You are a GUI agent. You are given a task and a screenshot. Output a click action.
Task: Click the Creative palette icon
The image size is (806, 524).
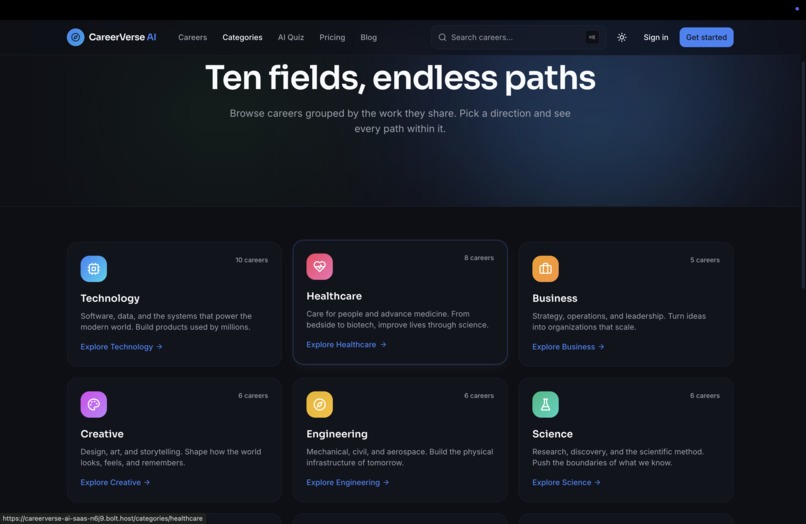[94, 404]
